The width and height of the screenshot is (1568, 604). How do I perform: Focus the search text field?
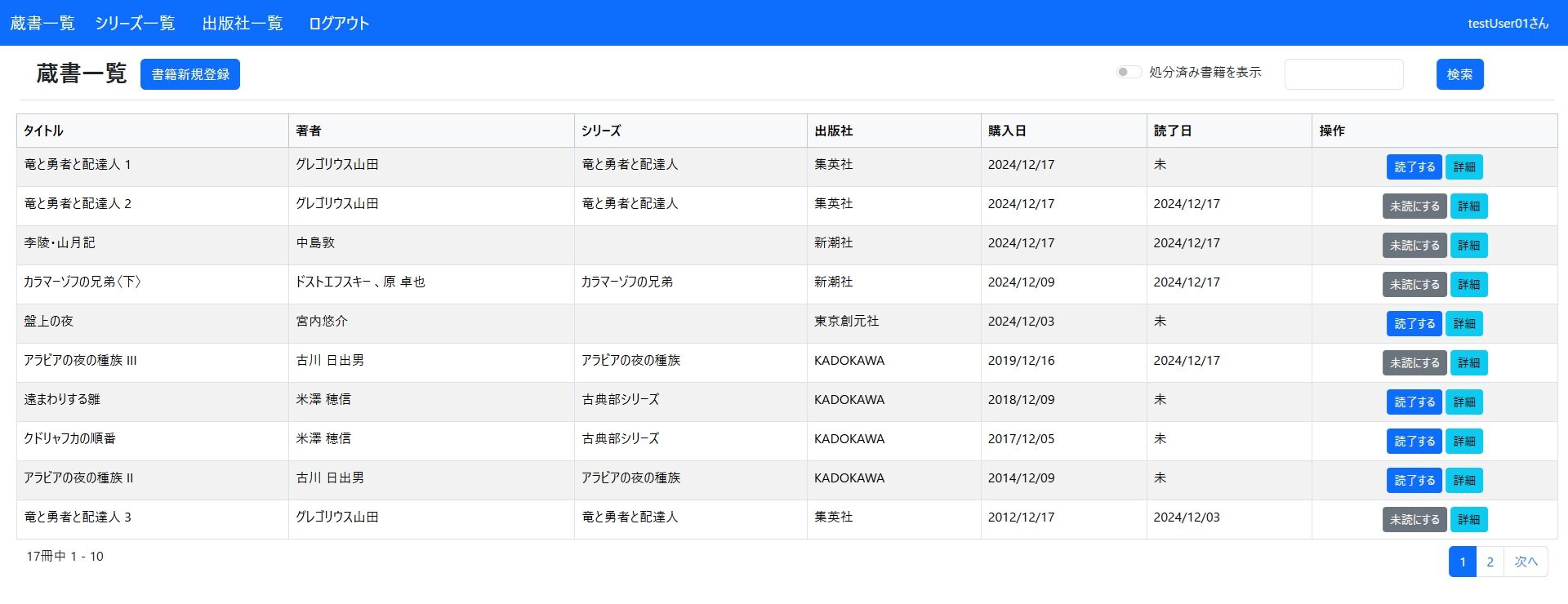(1344, 74)
